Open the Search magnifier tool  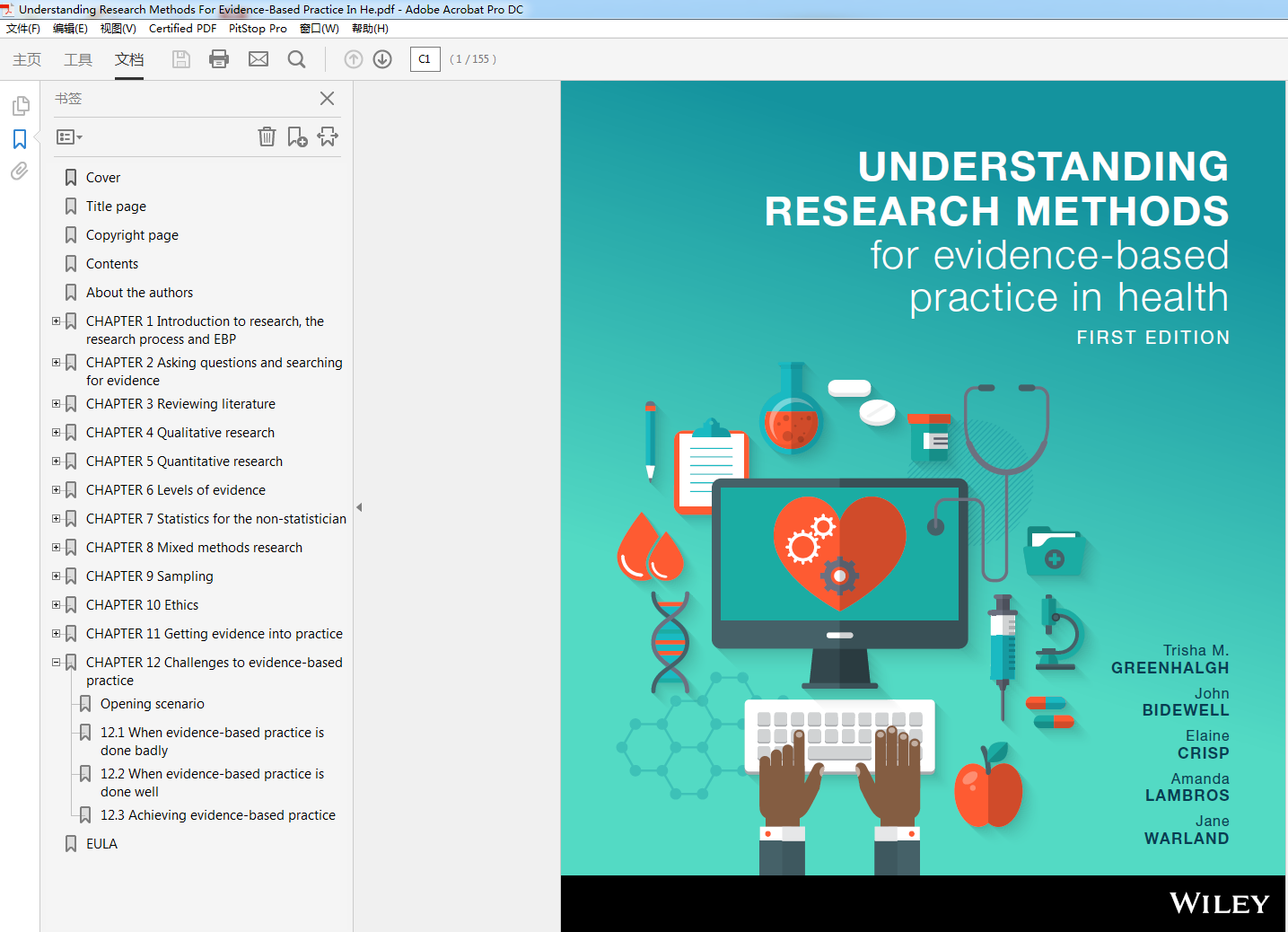click(297, 59)
